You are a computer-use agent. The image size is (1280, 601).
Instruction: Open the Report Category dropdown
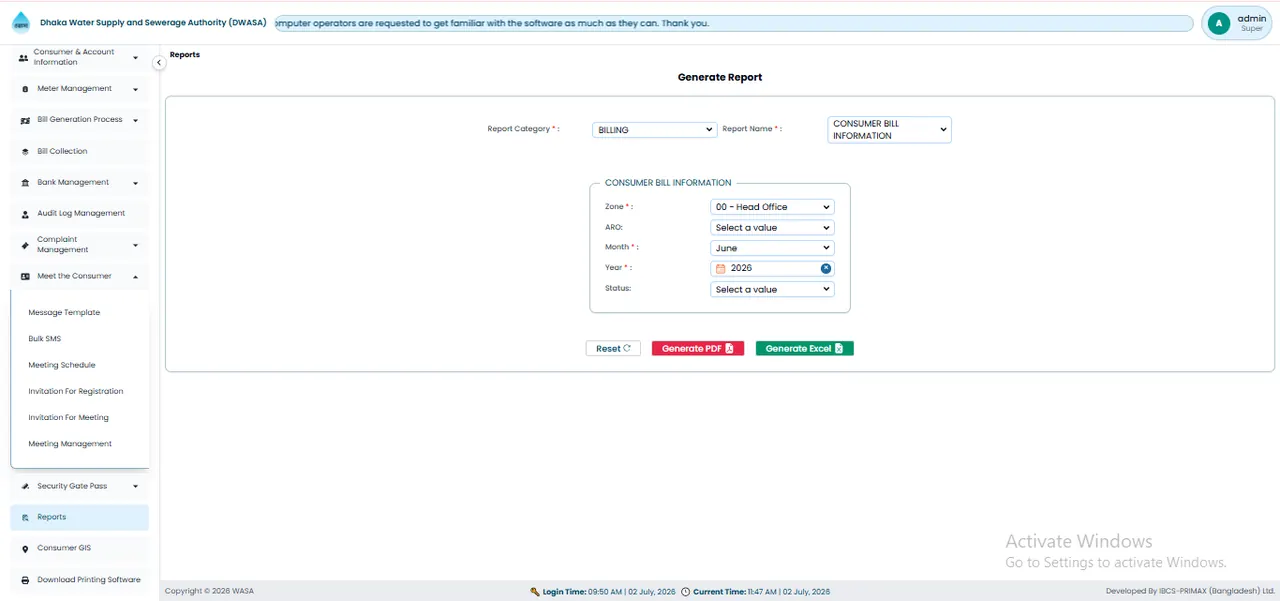point(654,130)
